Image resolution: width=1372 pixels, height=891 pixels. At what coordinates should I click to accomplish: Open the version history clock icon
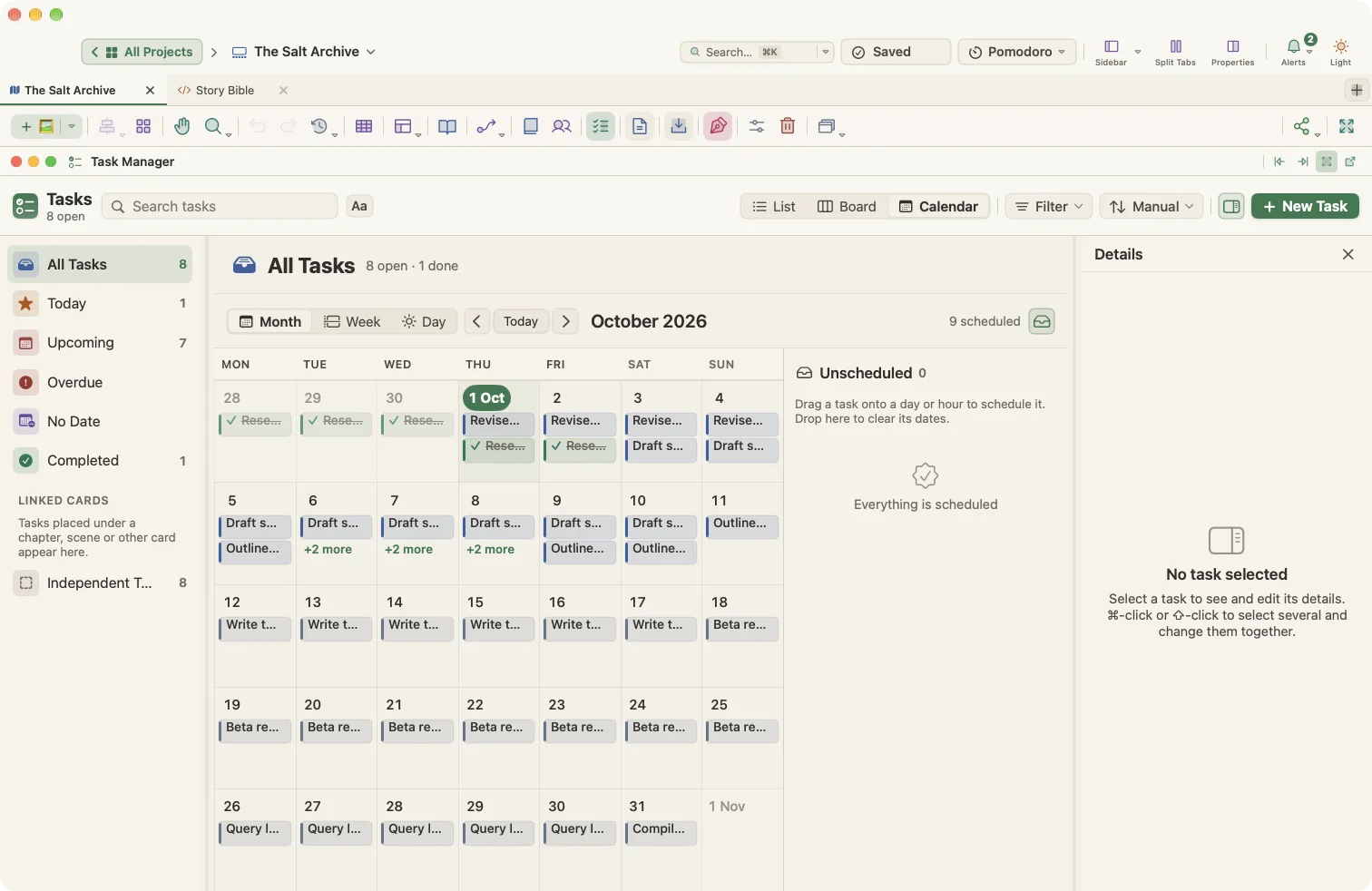click(318, 126)
